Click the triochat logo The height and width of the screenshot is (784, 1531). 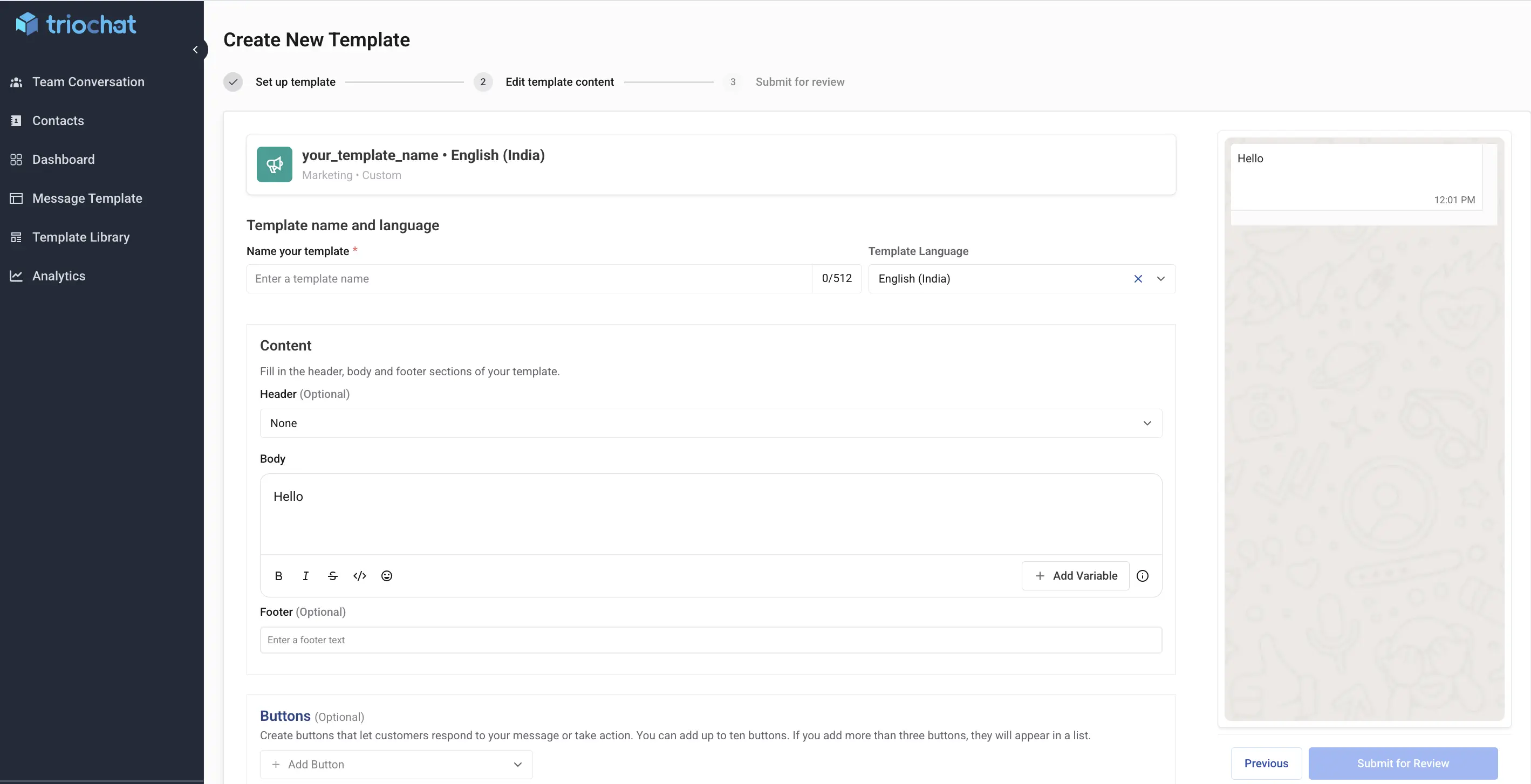[x=76, y=24]
